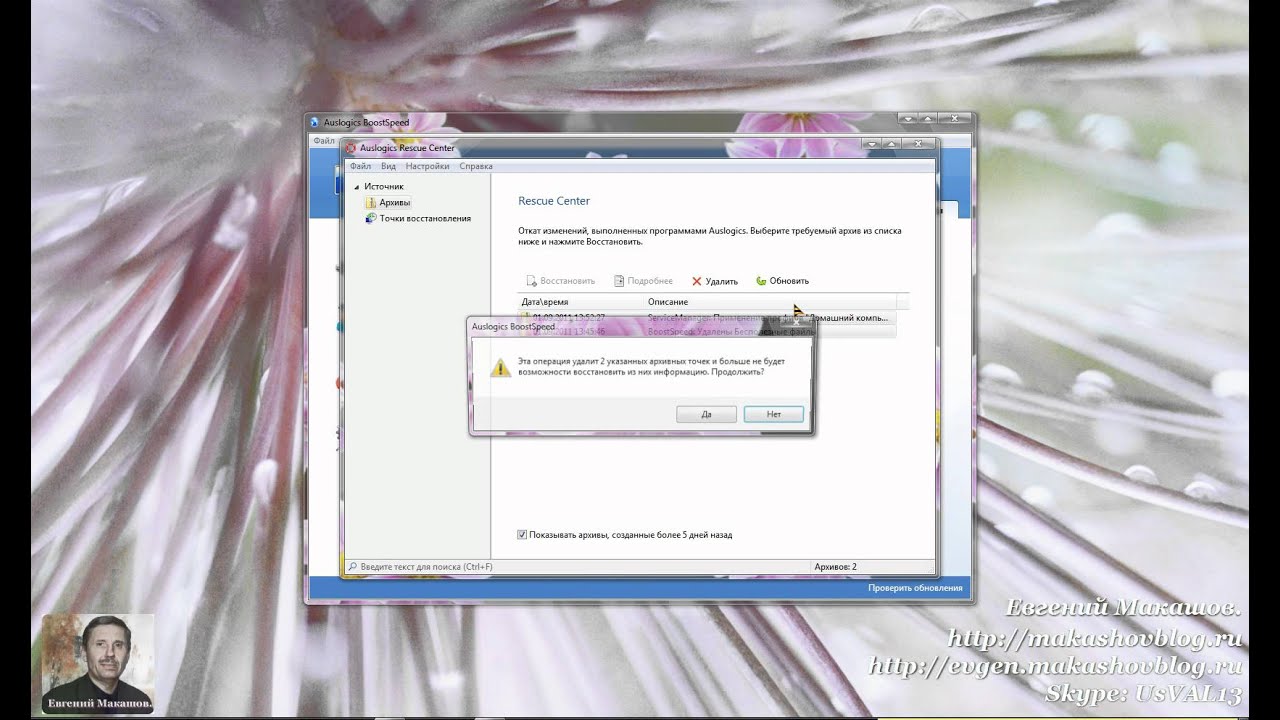Select Архивы in the source tree
The height and width of the screenshot is (720, 1280).
pos(394,202)
